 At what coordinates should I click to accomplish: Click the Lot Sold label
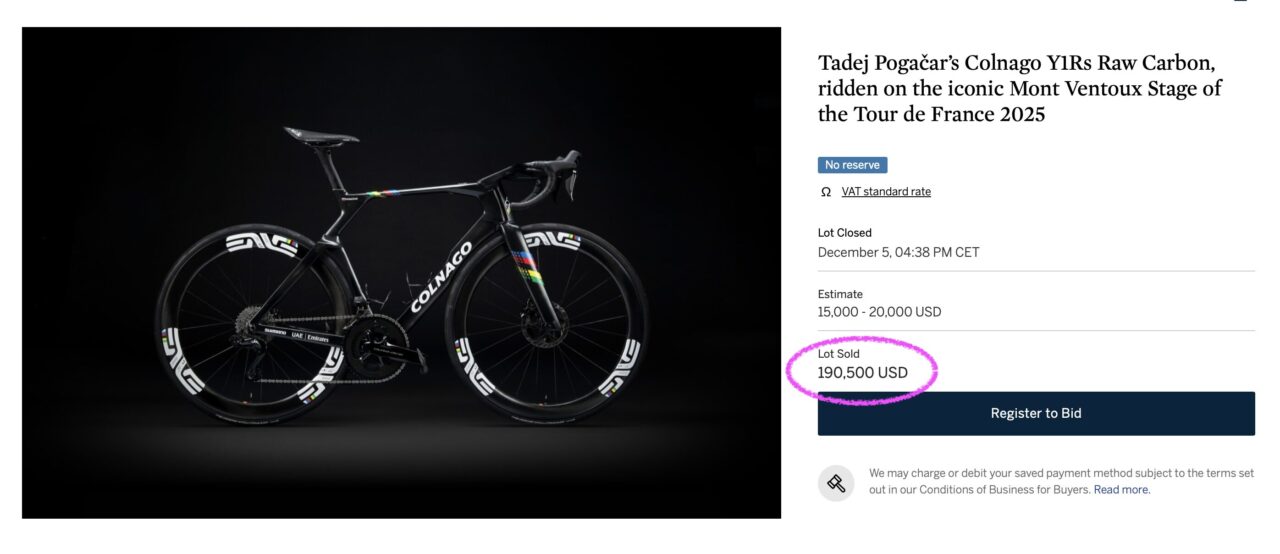click(838, 354)
